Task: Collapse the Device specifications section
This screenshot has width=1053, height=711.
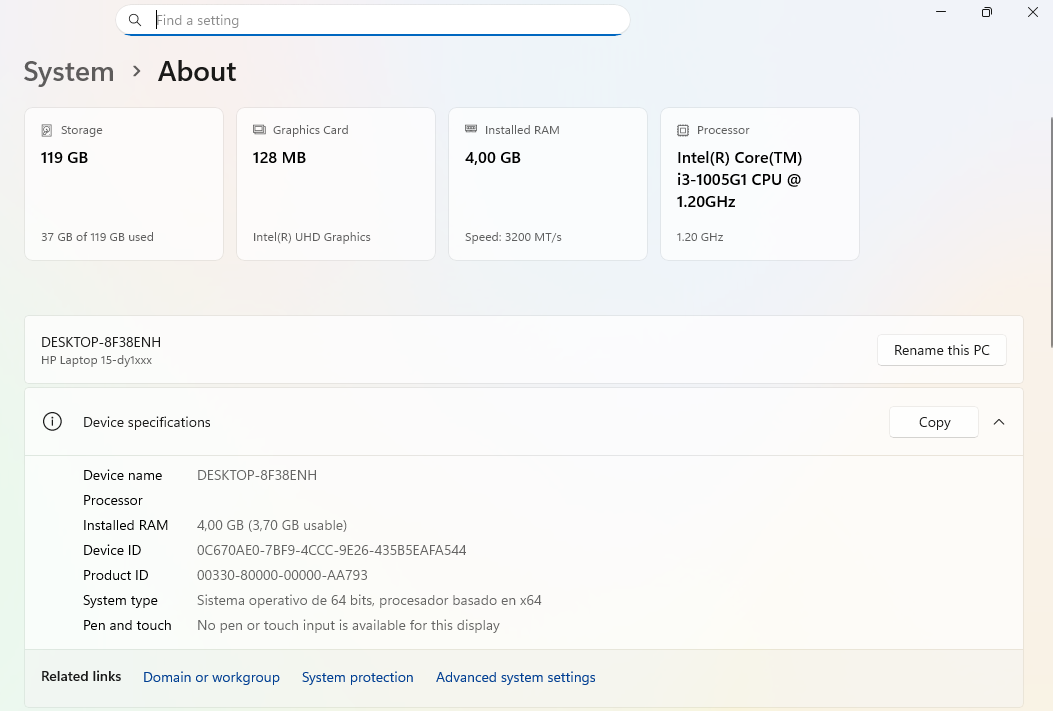Action: [999, 422]
